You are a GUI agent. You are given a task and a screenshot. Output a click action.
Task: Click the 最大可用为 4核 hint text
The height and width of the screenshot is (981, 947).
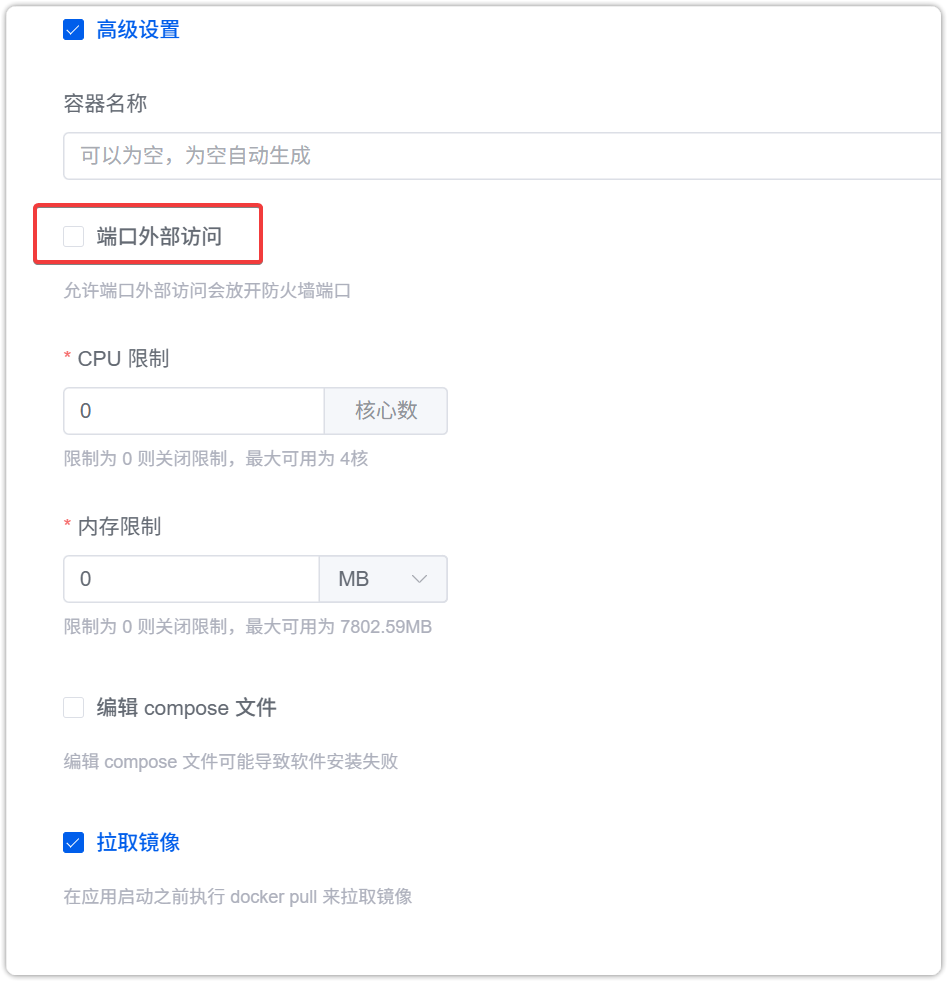tap(215, 459)
